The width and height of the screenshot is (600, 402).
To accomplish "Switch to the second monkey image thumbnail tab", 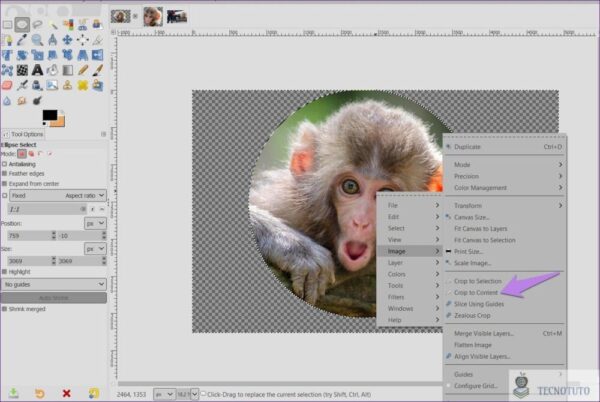I will click(152, 16).
